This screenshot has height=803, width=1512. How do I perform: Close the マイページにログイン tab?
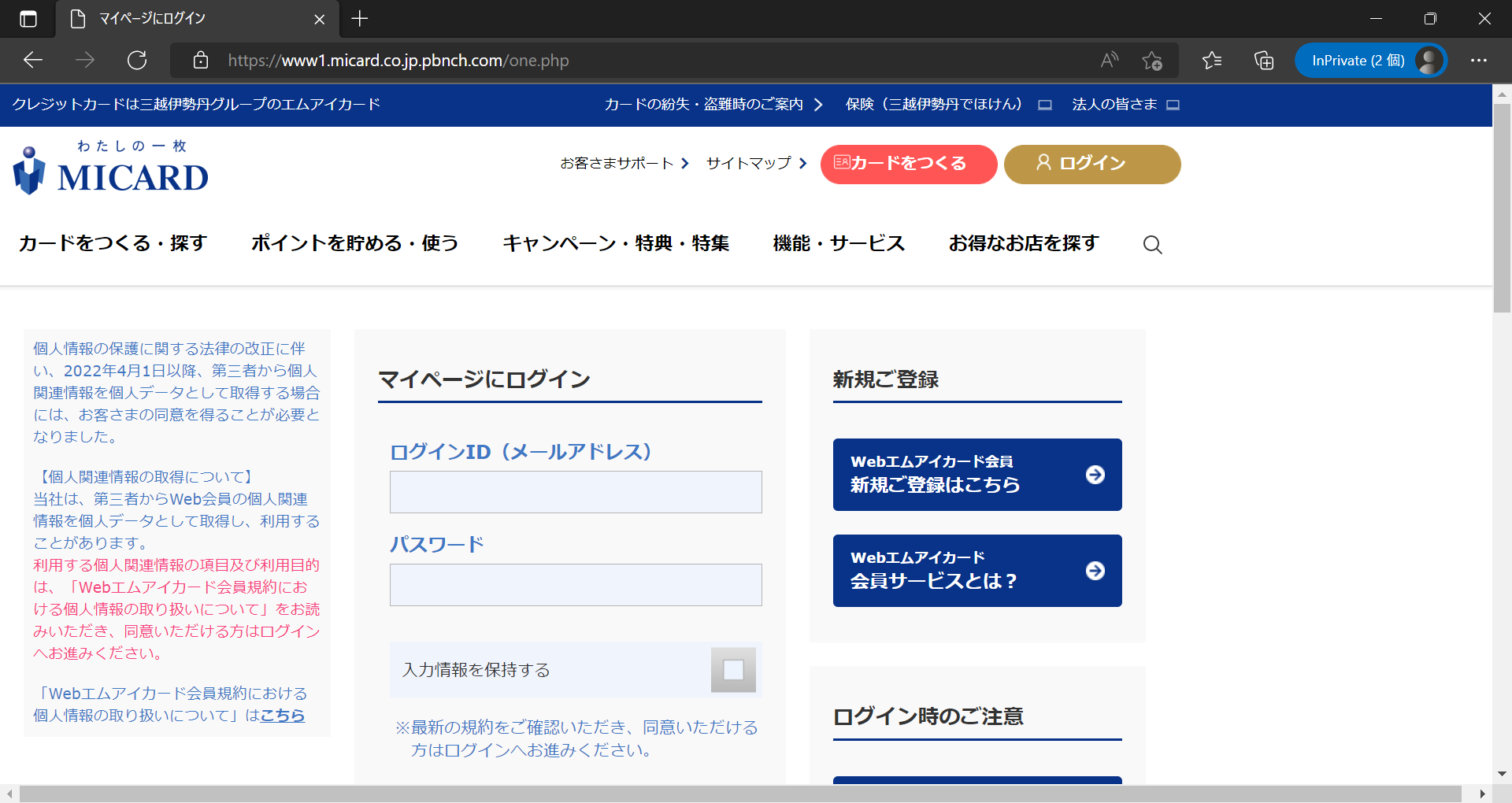point(320,19)
